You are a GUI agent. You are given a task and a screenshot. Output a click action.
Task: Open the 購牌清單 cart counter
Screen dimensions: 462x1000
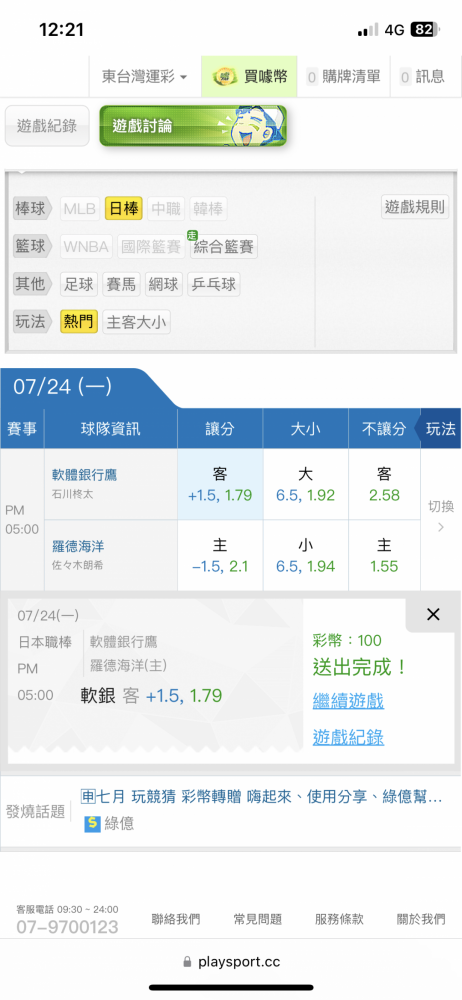pos(343,77)
